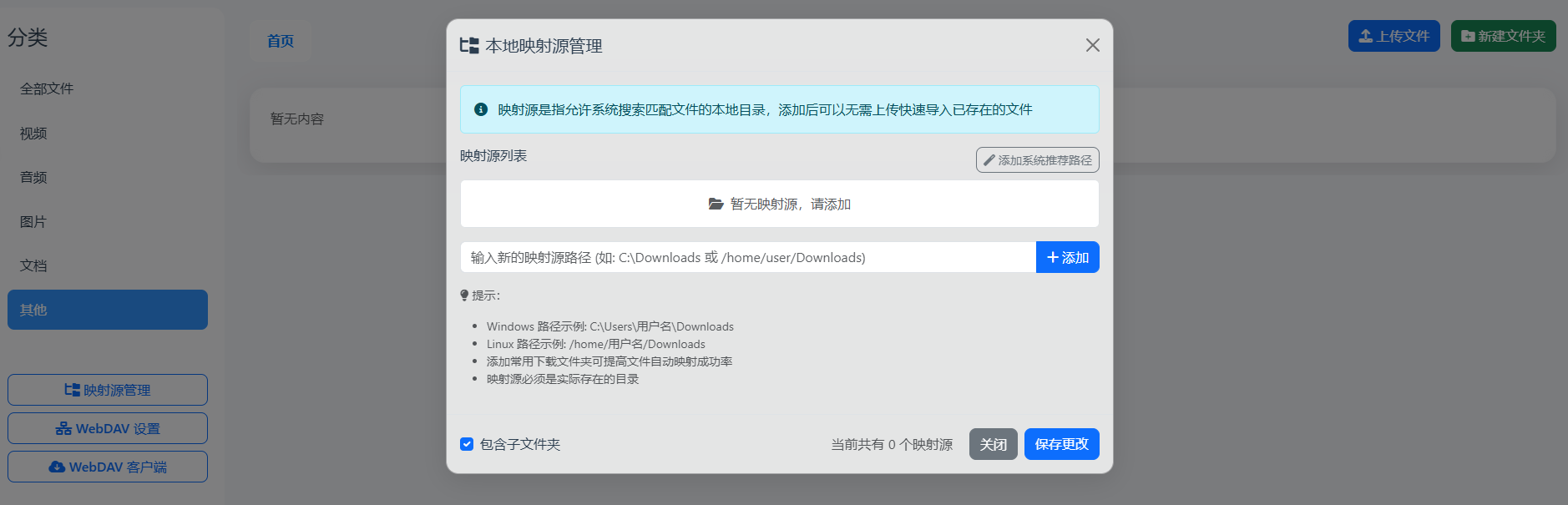Viewport: 1568px width, 505px height.
Task: Select the highlighted 其他 category
Action: (108, 310)
